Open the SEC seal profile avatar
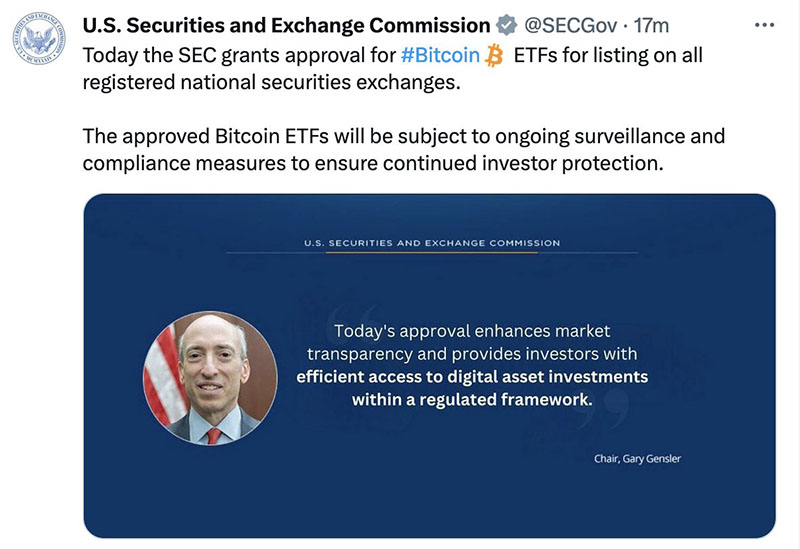Image resolution: width=800 pixels, height=549 pixels. click(x=39, y=39)
